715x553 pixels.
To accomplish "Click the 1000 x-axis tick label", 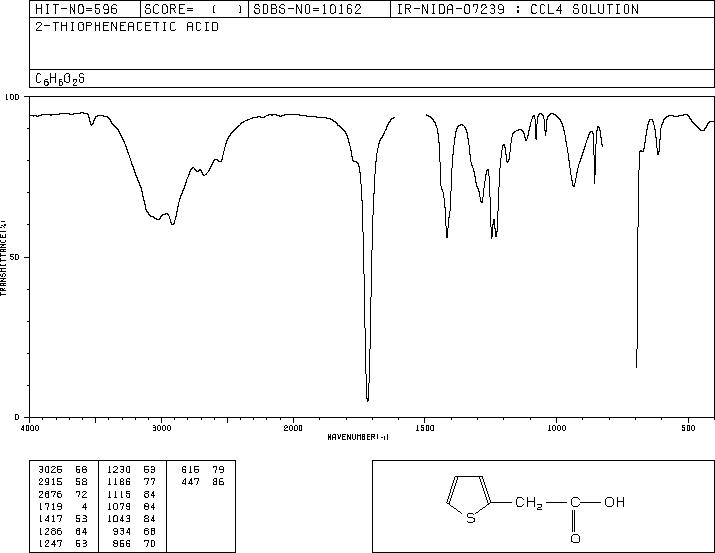I will pos(557,428).
